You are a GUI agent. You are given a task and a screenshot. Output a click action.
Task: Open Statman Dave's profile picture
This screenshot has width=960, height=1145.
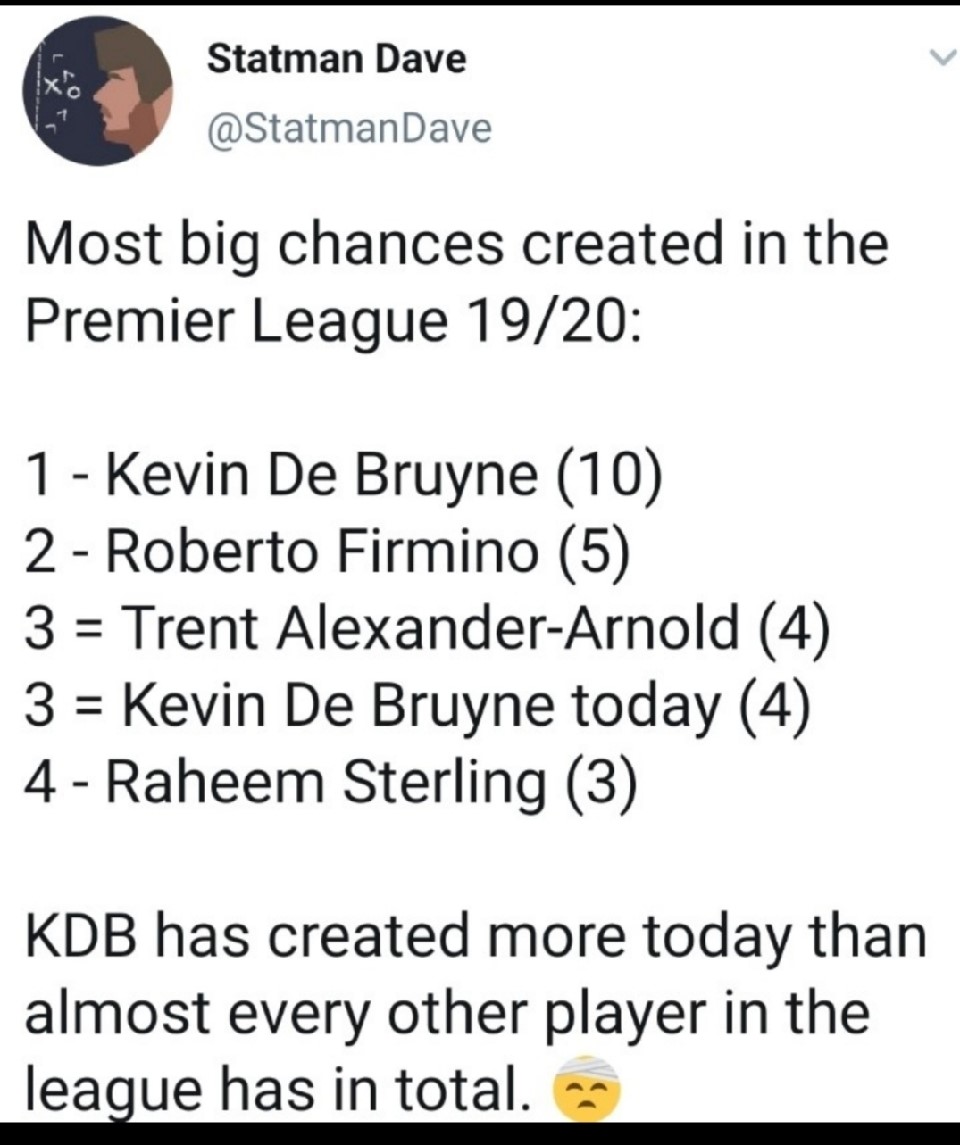click(x=98, y=91)
